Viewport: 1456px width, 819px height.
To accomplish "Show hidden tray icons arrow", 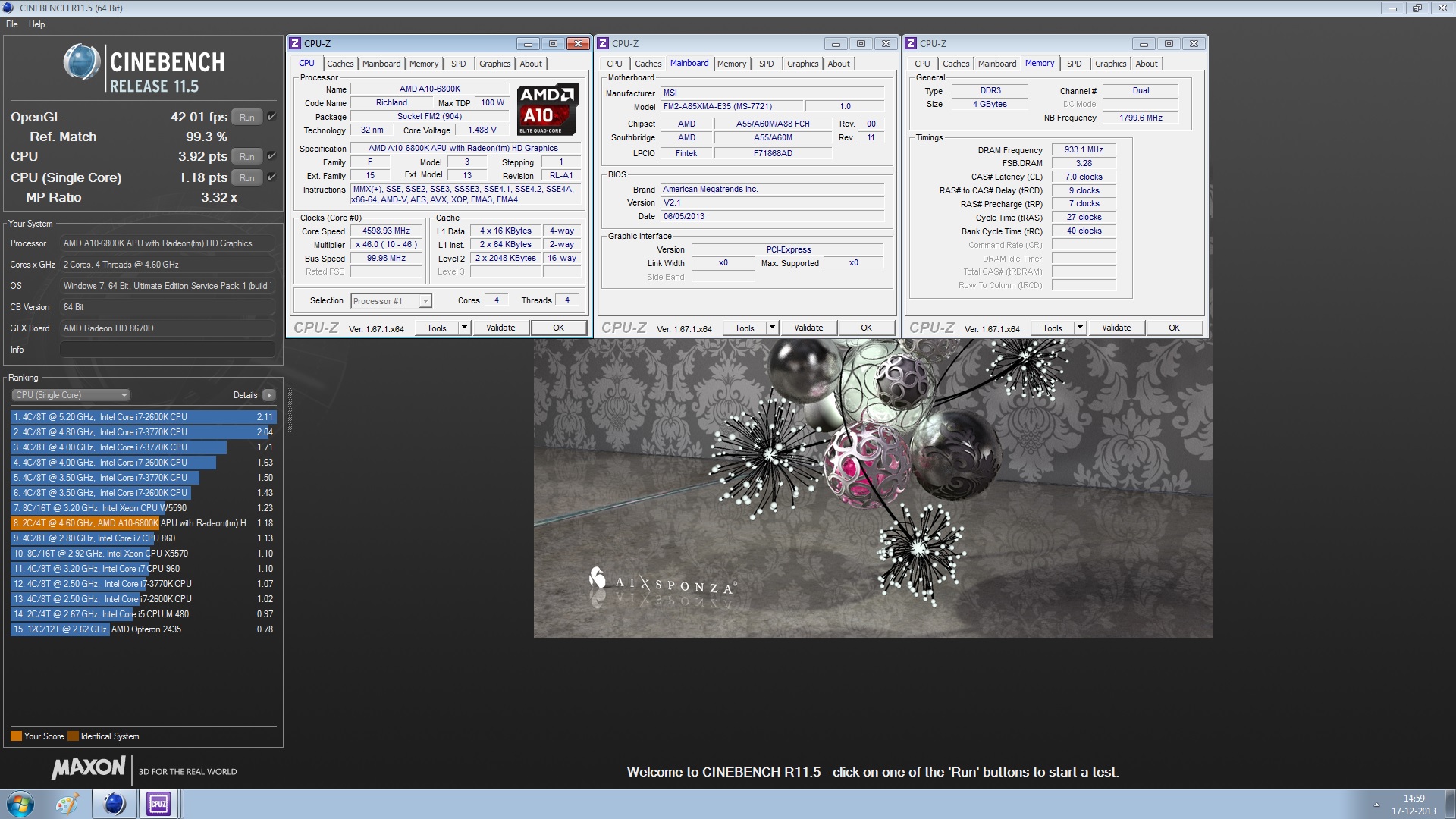I will pyautogui.click(x=1376, y=805).
